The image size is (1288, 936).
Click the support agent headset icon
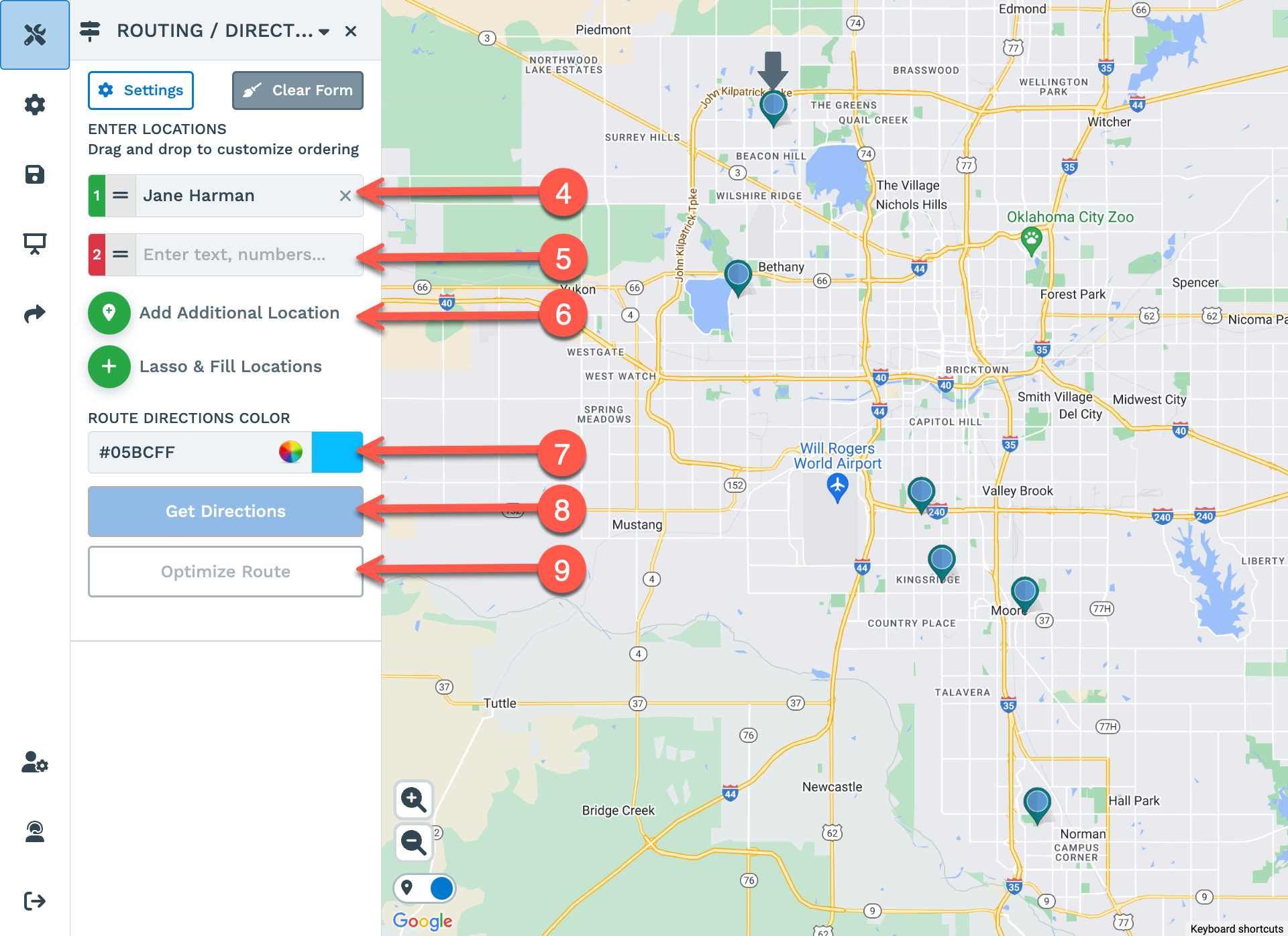[35, 831]
